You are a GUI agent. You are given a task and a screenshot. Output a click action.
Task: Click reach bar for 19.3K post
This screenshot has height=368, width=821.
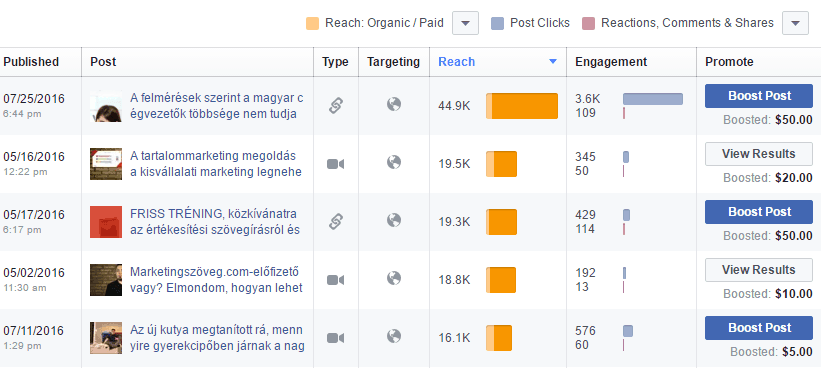pos(501,222)
